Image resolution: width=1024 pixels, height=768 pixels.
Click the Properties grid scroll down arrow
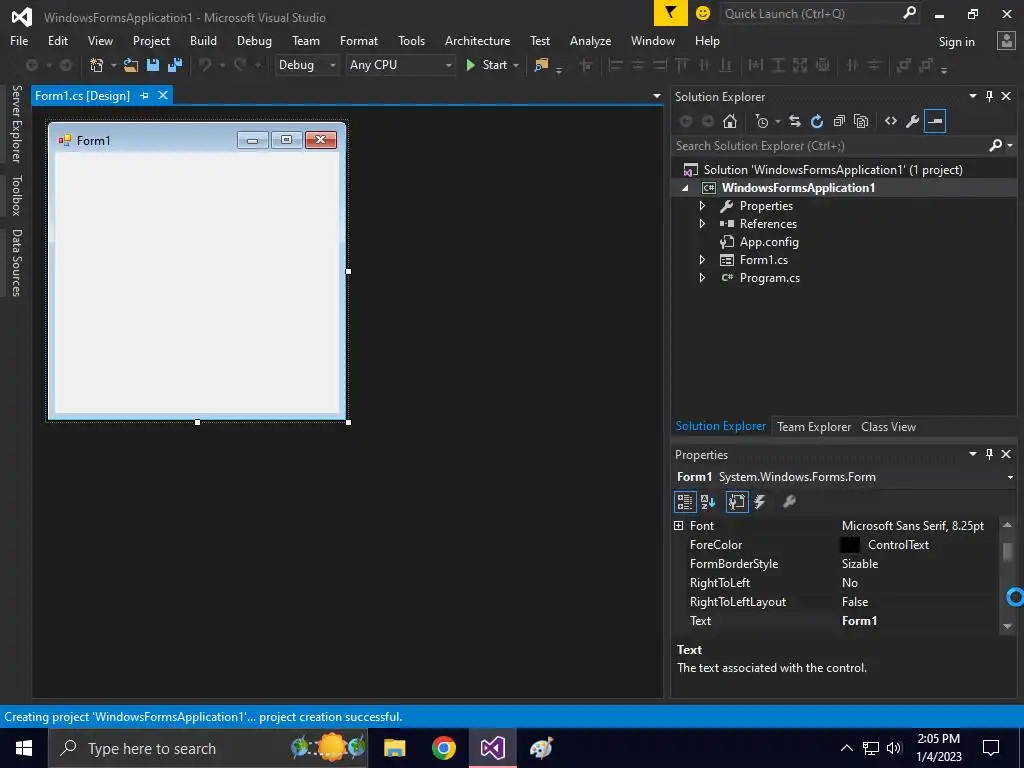(x=1007, y=626)
